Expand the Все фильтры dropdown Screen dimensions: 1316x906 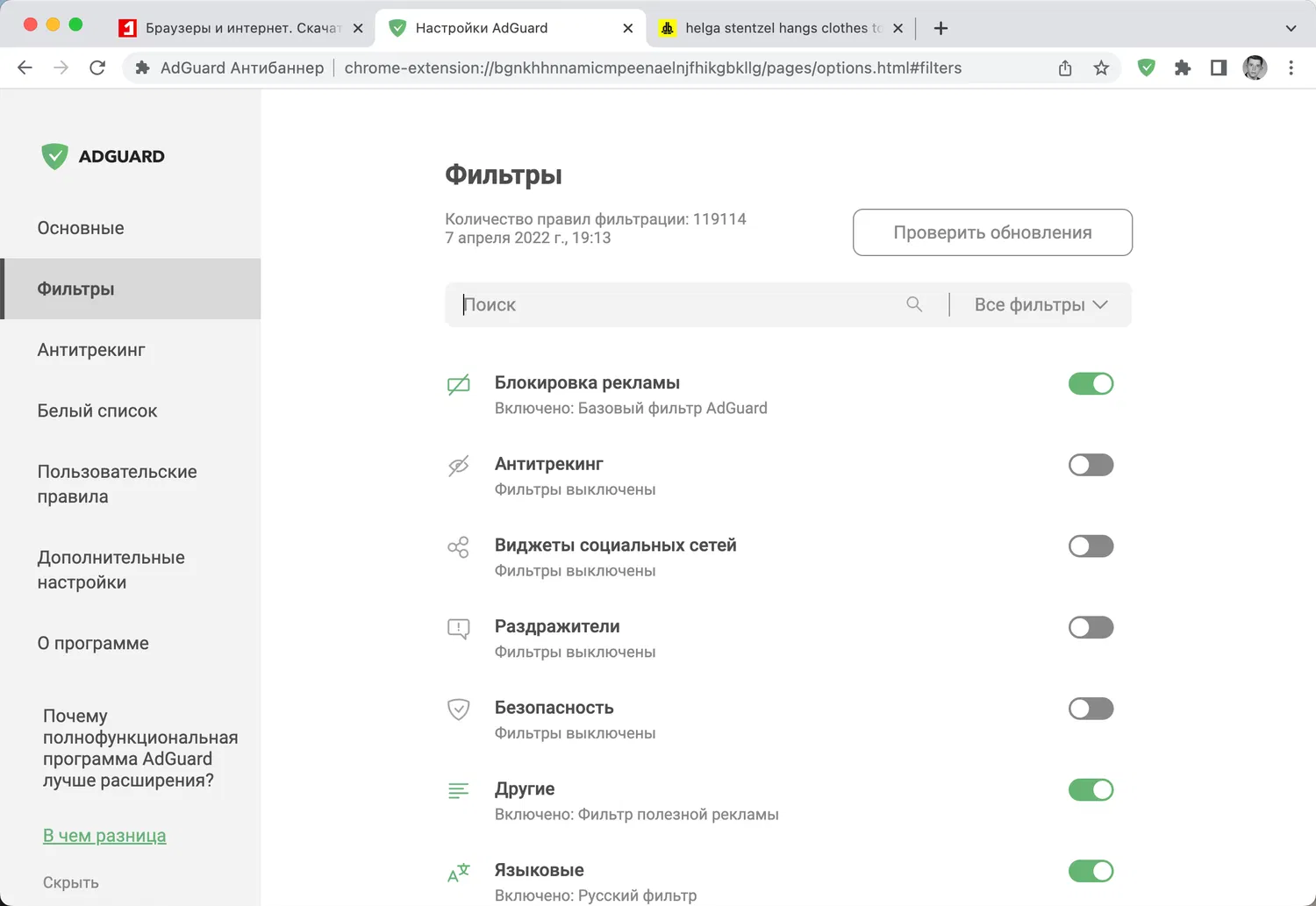click(1041, 304)
